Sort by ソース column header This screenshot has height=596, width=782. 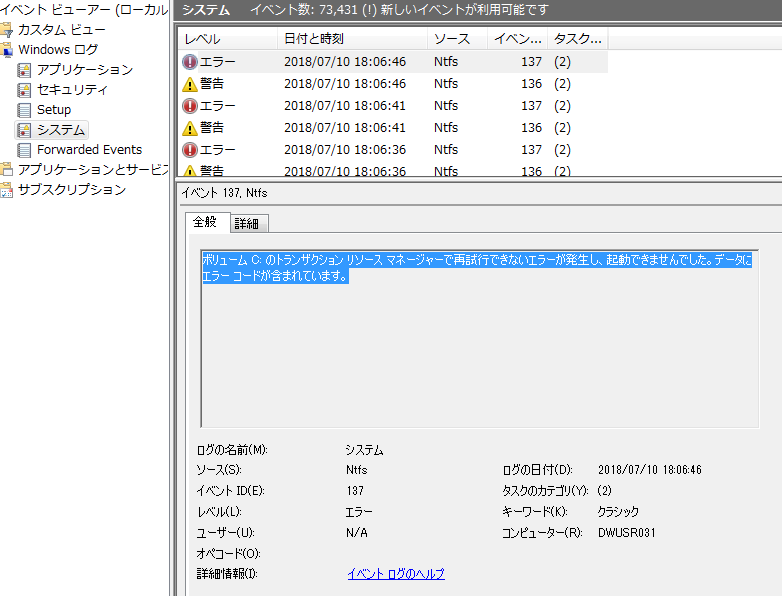click(x=457, y=39)
